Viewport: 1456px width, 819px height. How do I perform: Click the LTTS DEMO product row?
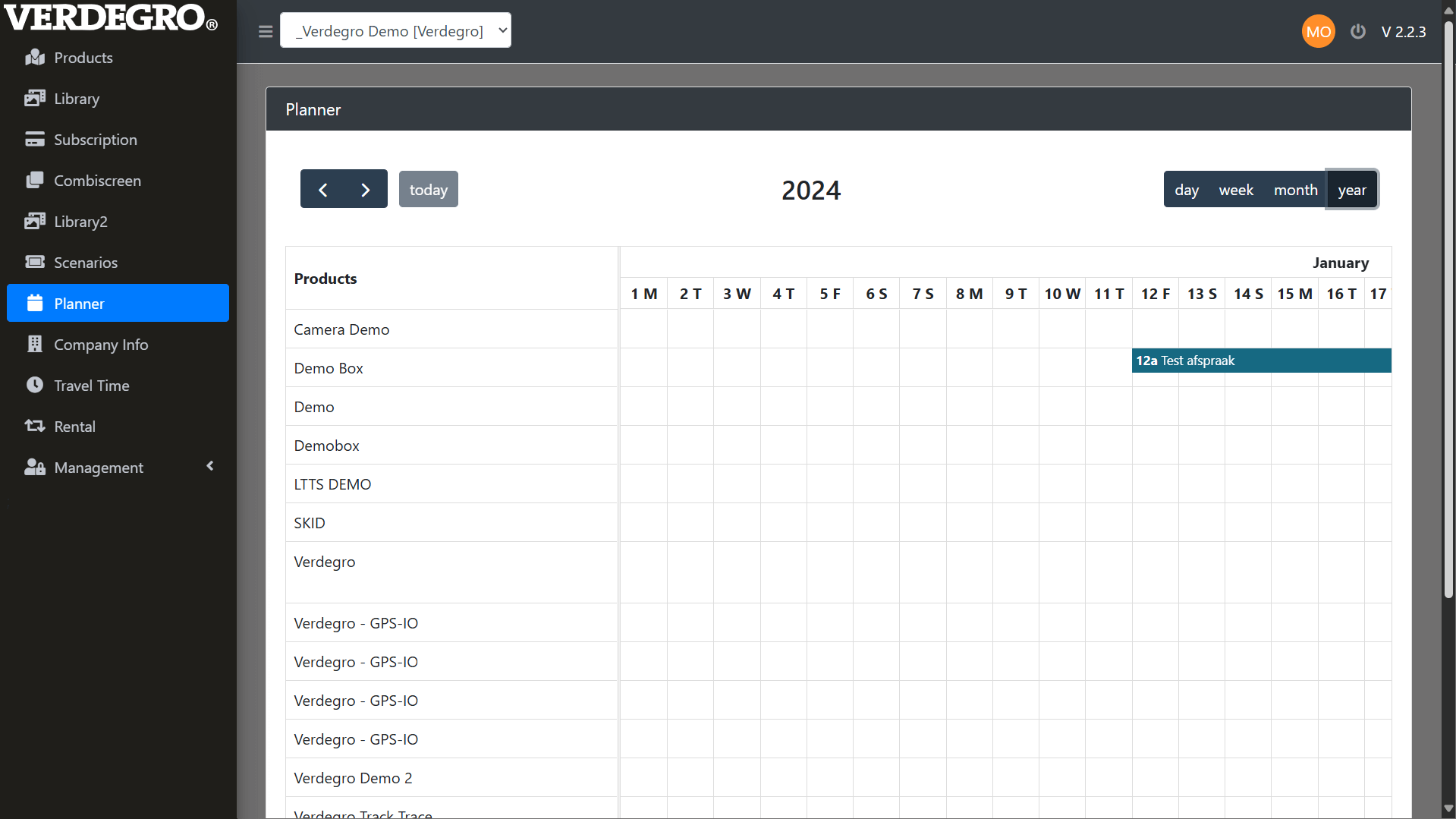coord(452,484)
